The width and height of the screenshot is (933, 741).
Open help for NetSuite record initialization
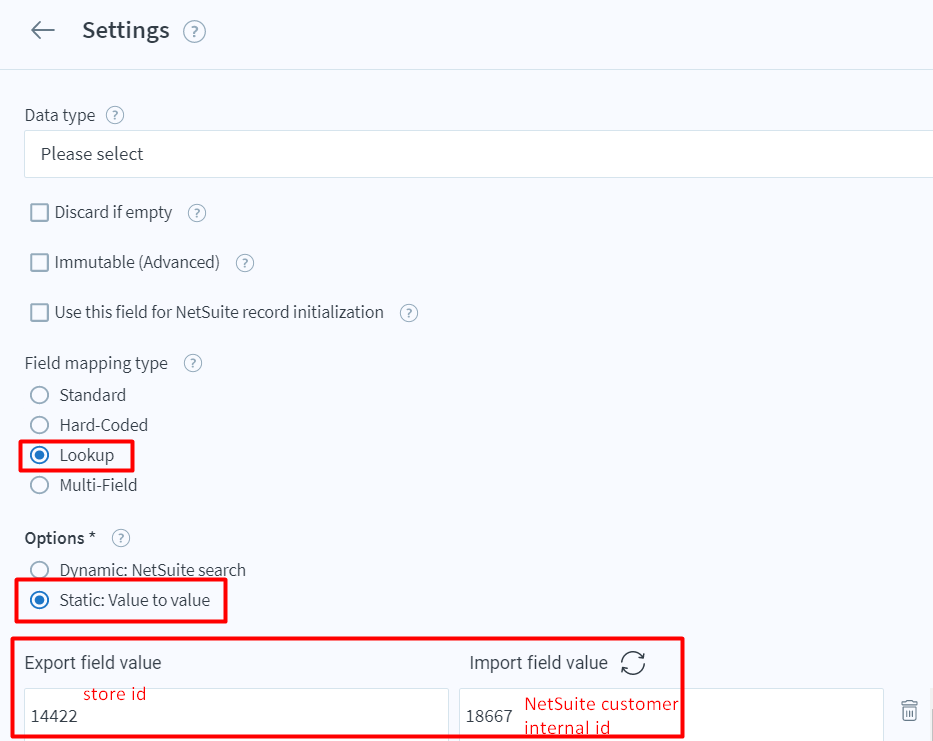tap(409, 313)
